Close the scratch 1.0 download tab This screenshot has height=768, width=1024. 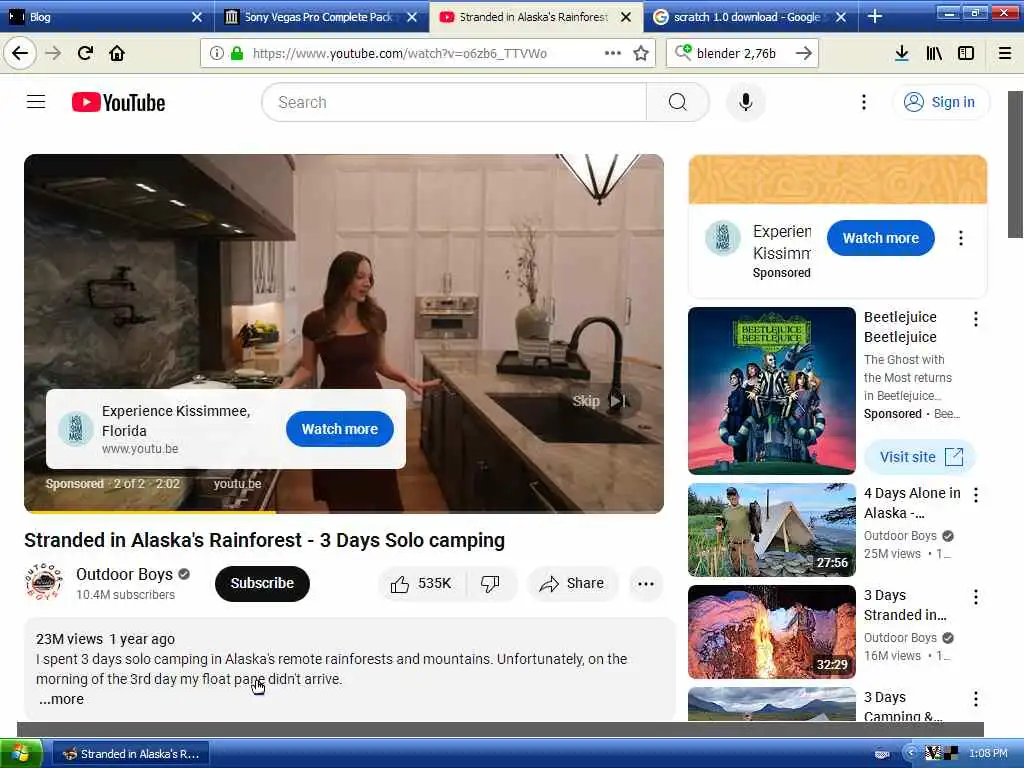tap(841, 17)
